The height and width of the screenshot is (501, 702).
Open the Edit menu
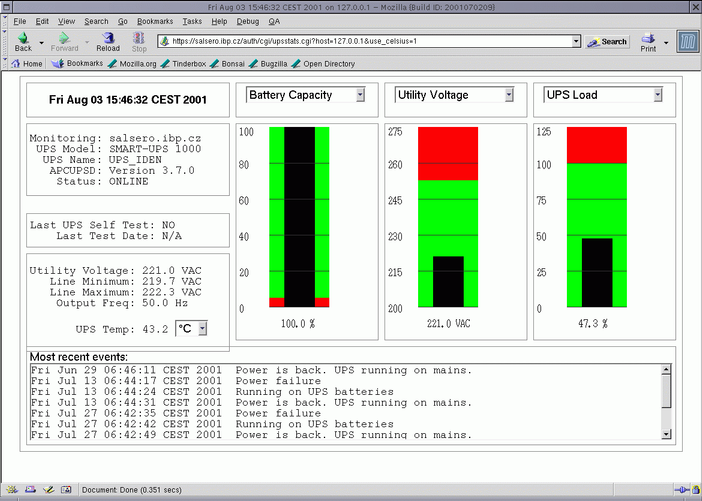pos(42,21)
